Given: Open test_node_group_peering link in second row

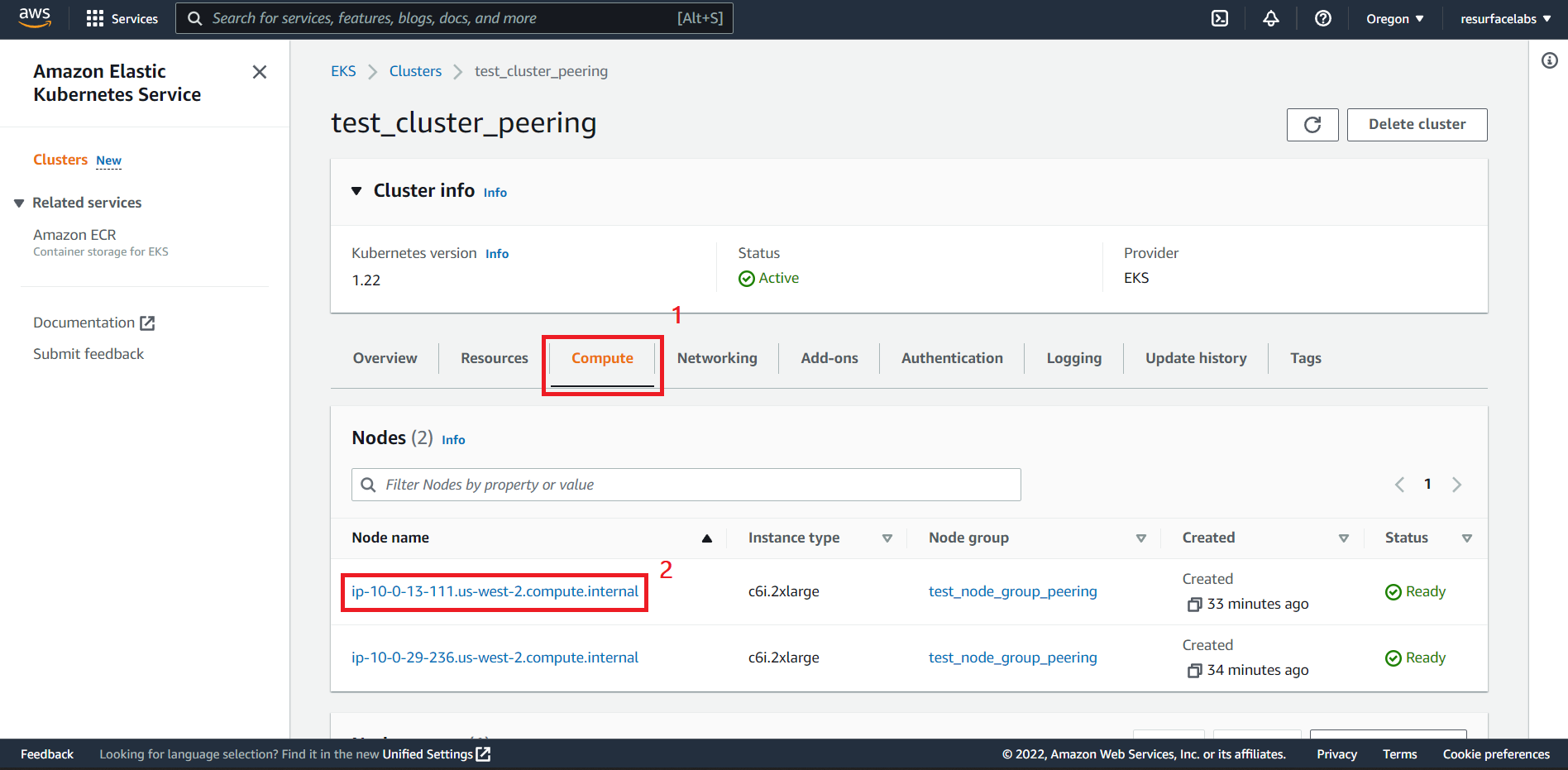Looking at the screenshot, I should 1012,658.
